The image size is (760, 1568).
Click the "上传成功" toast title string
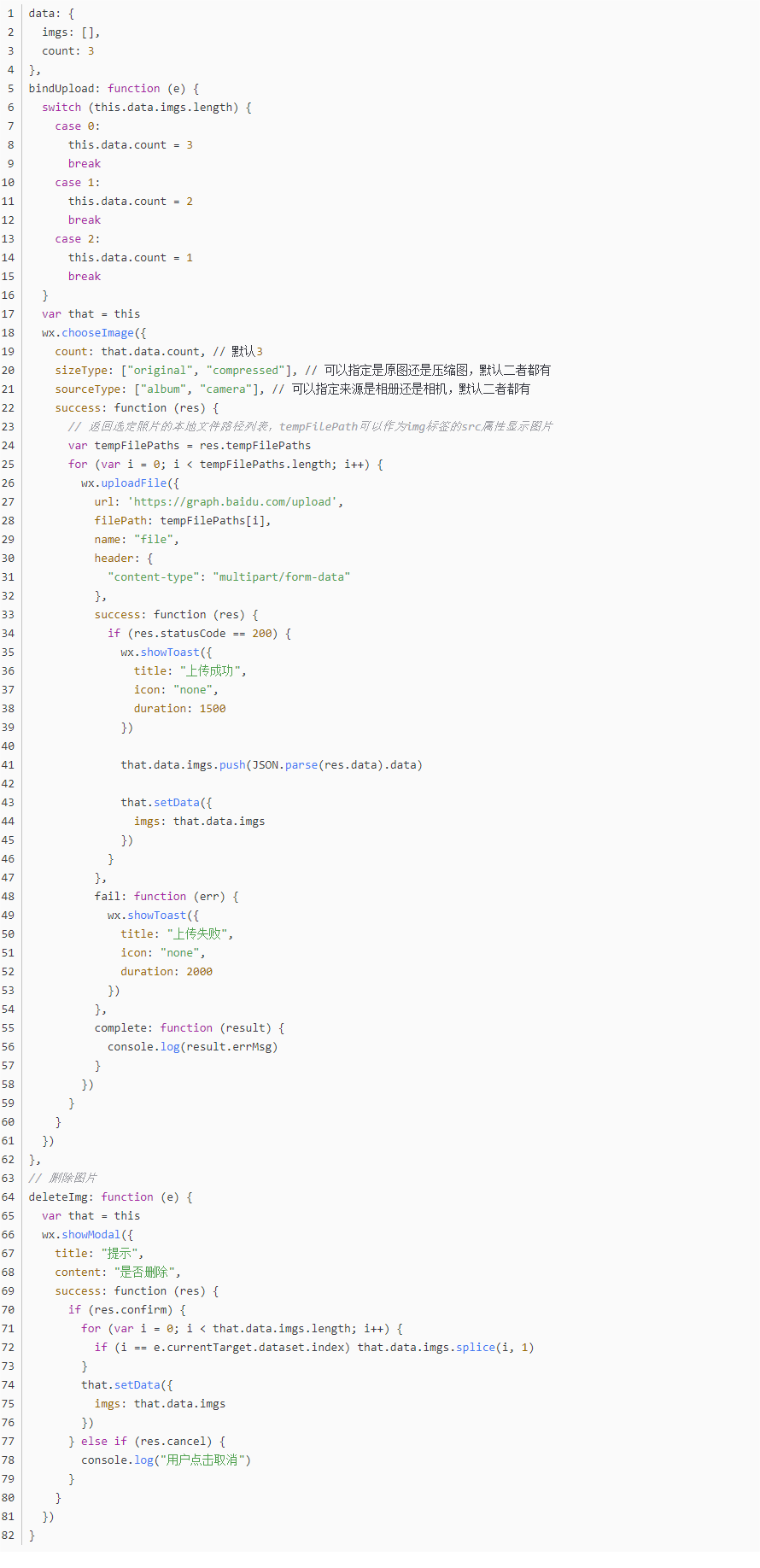[x=209, y=671]
